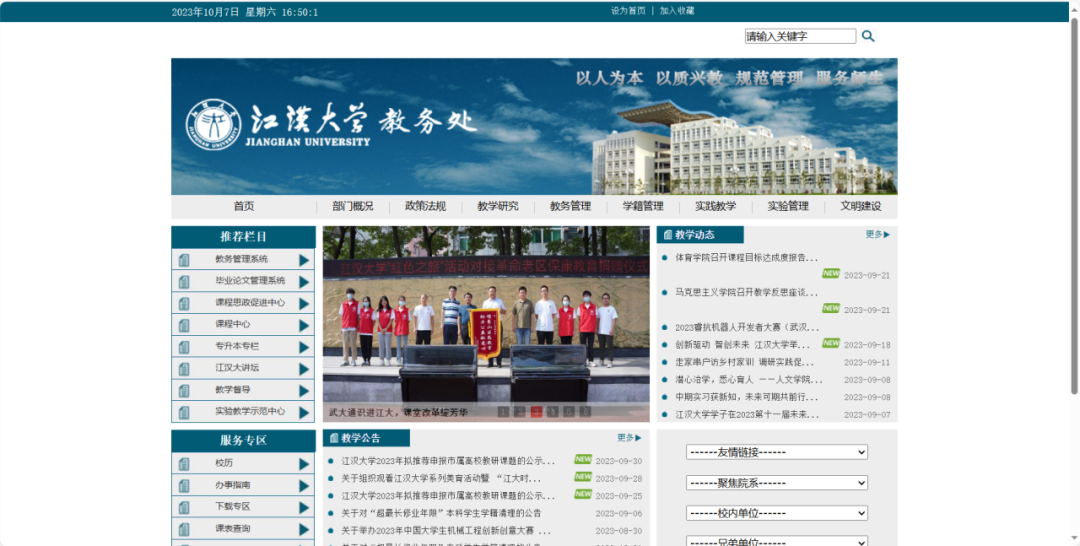Open news 2023睿抗机器人开发者大赛
Image resolution: width=1080 pixels, height=546 pixels.
click(747, 327)
